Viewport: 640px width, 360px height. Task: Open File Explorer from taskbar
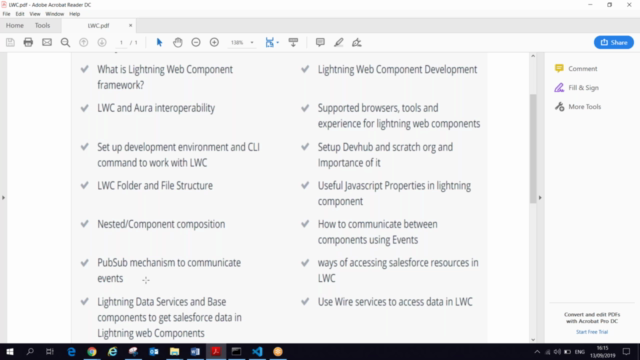click(x=175, y=351)
